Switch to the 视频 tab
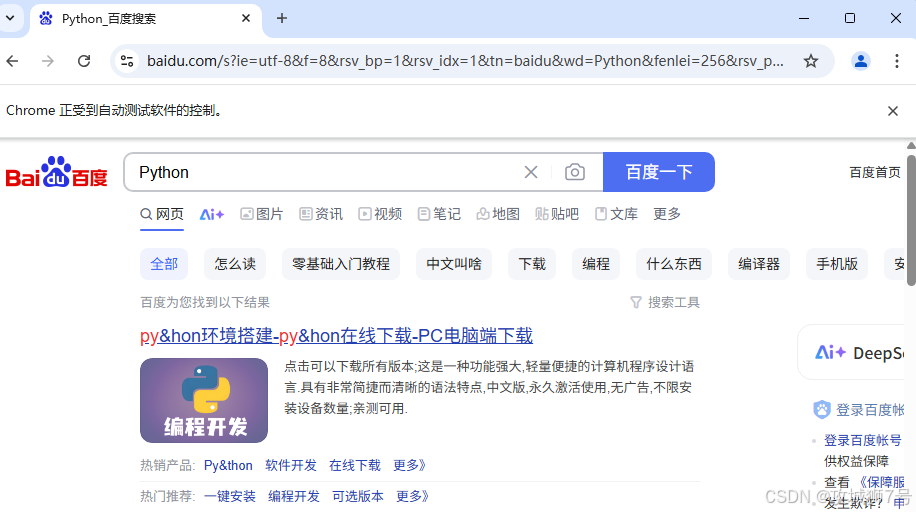This screenshot has width=916, height=512. pyautogui.click(x=380, y=214)
